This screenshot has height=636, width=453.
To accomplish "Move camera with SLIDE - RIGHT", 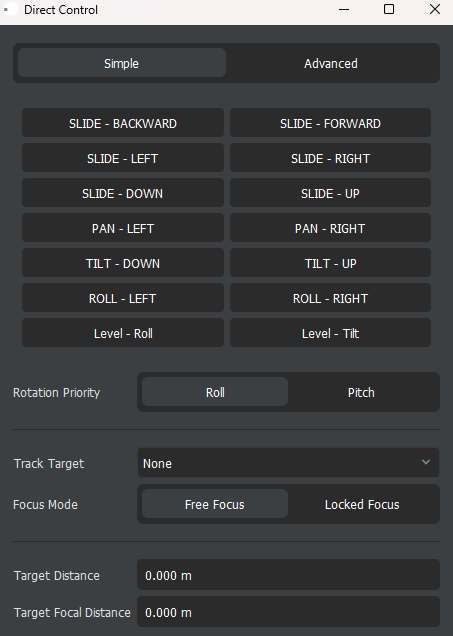I will click(x=330, y=158).
